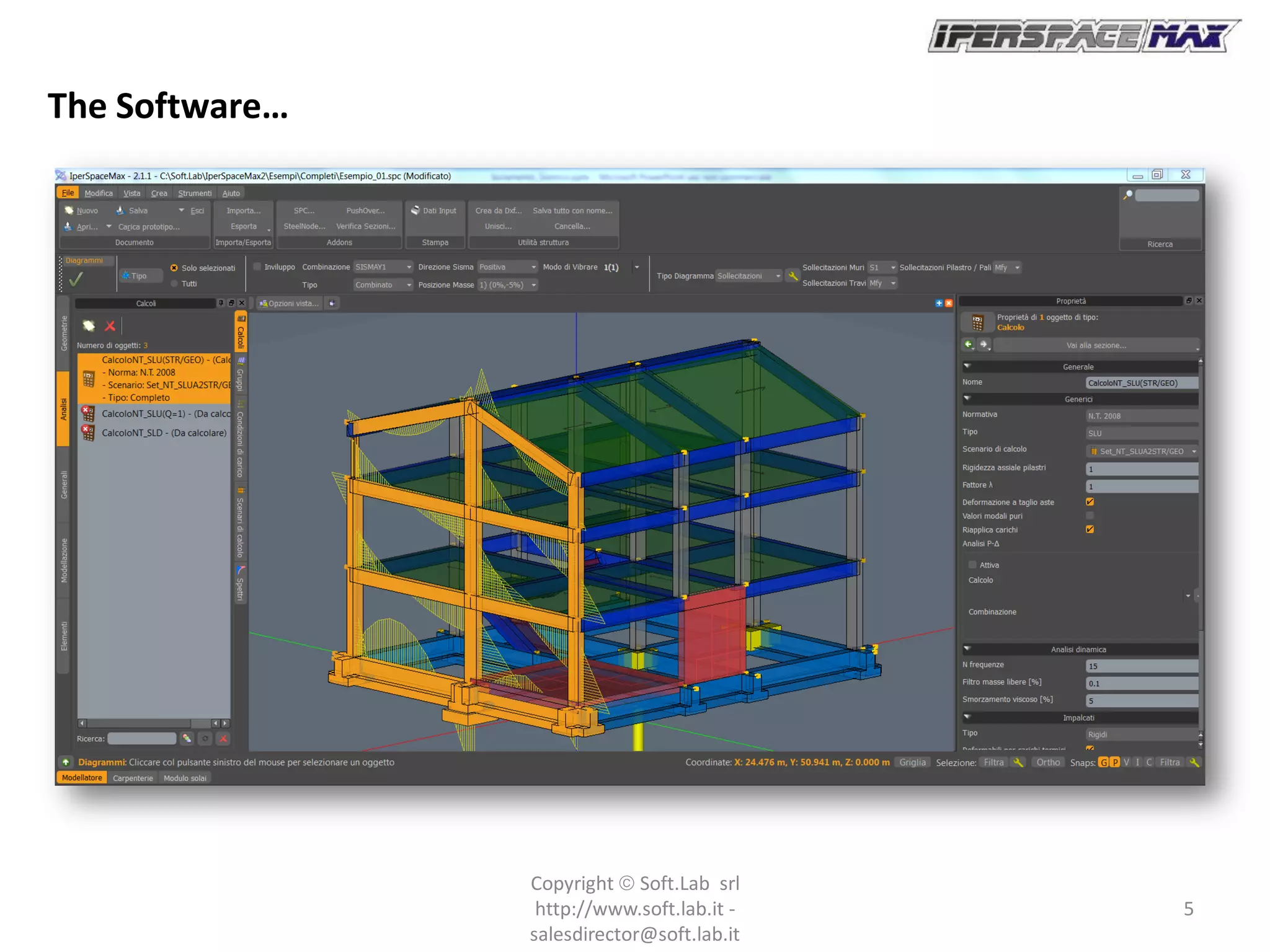Select CalcoloNT_SLD in the calculations list

164,433
